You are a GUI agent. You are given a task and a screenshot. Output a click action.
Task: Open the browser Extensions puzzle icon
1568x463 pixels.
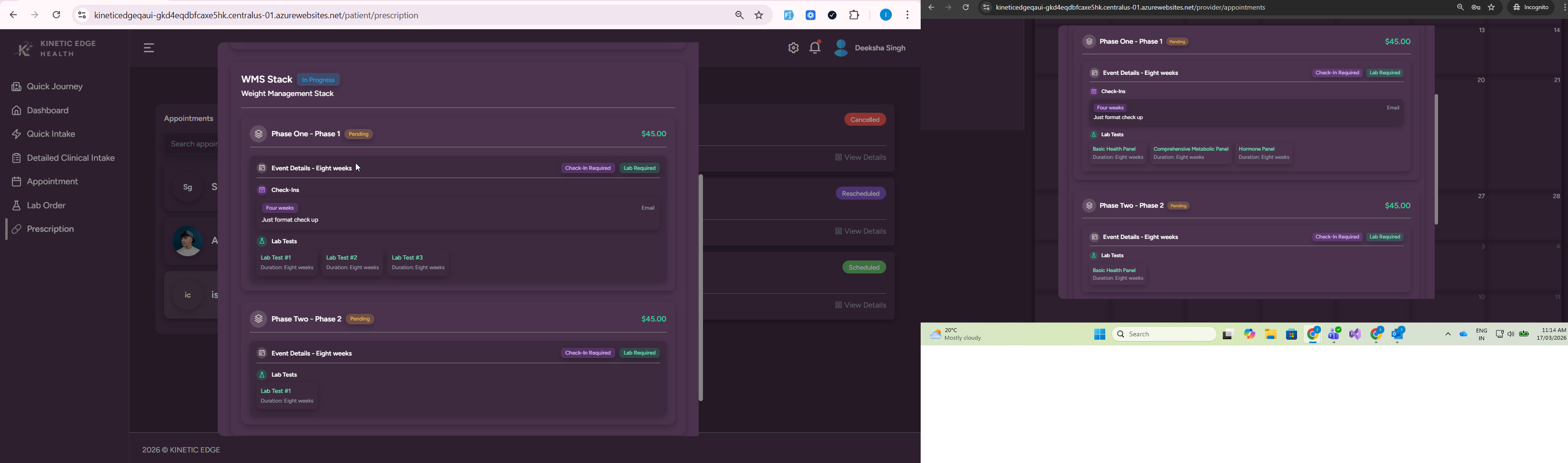(854, 15)
